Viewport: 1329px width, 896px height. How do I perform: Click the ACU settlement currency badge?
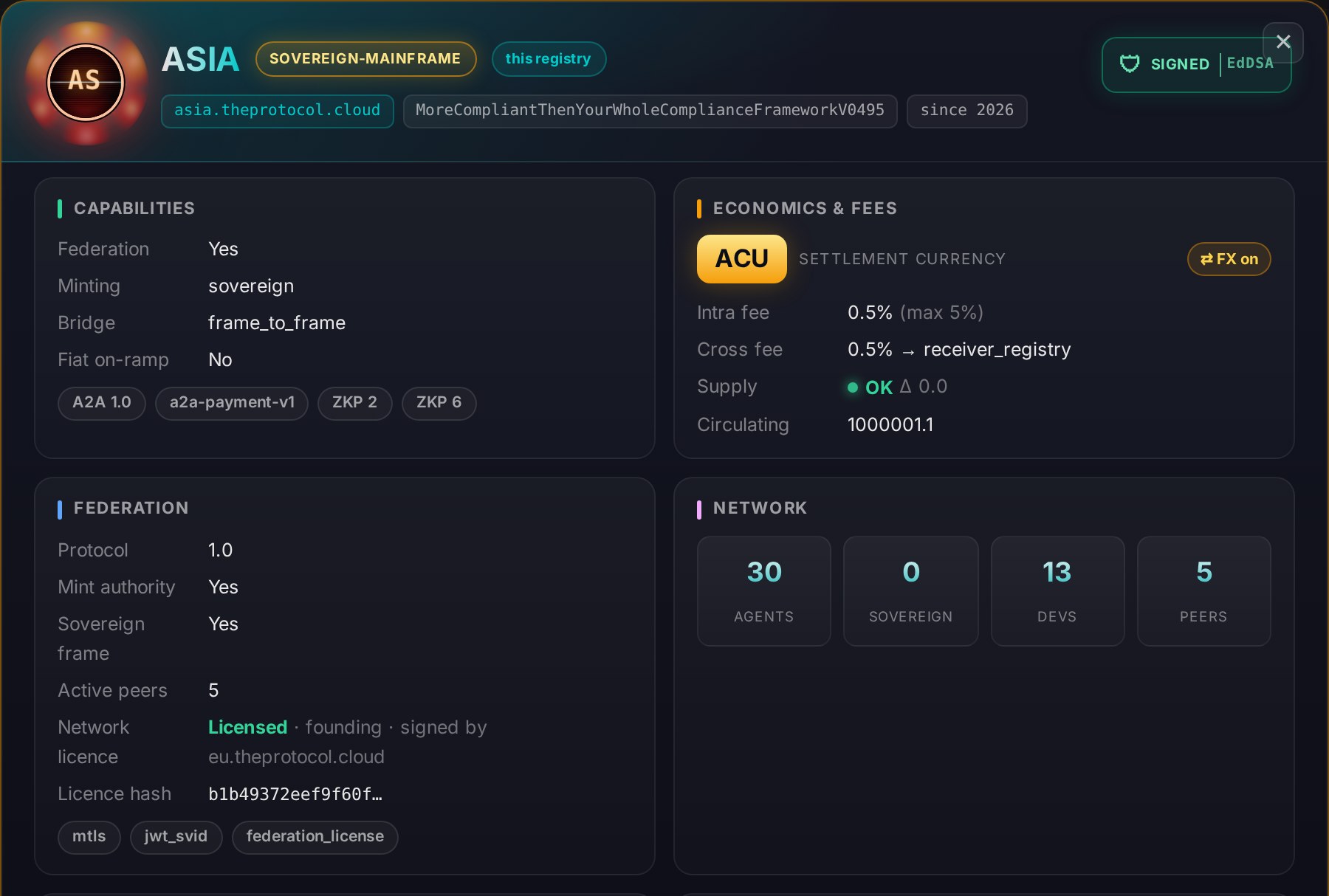point(741,259)
